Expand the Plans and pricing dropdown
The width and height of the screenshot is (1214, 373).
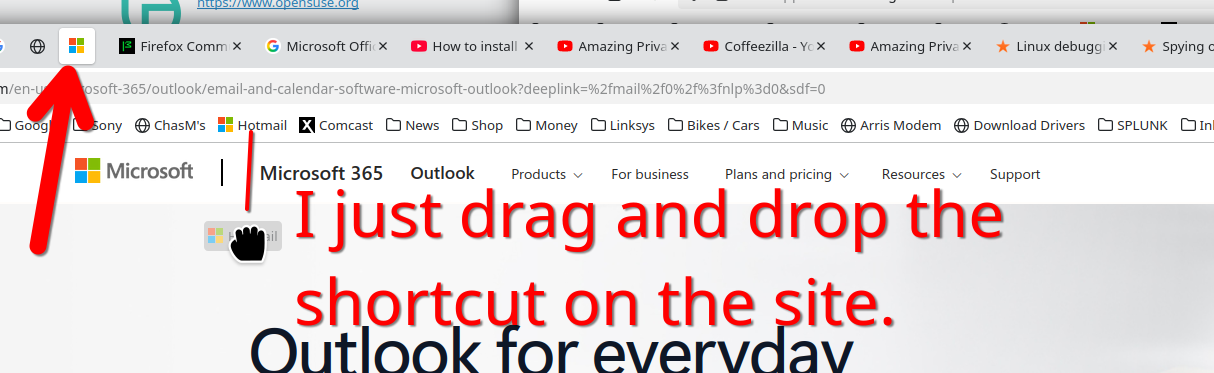(787, 174)
